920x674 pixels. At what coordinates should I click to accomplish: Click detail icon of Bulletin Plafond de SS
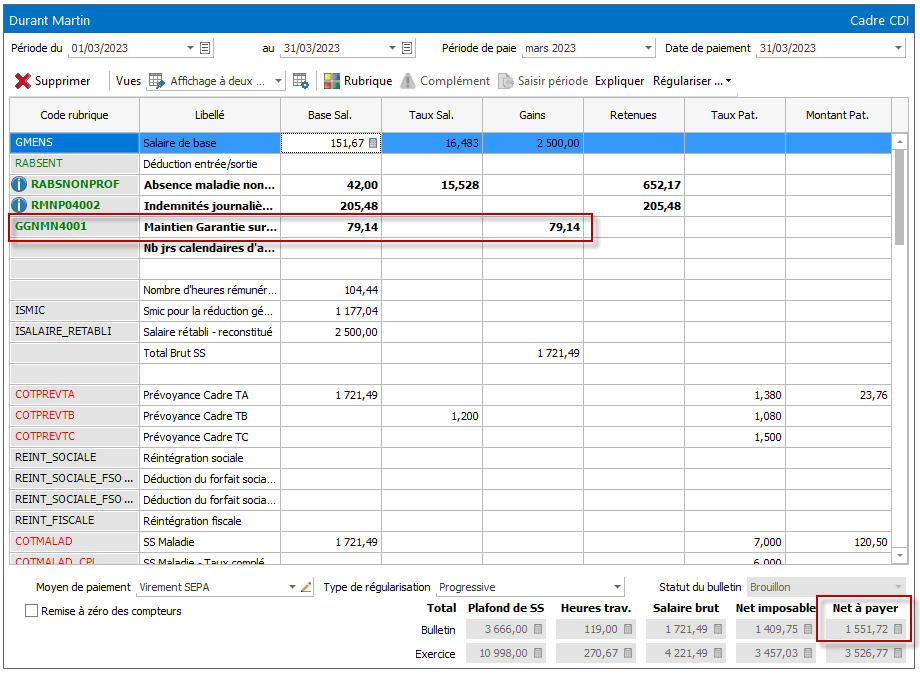(538, 629)
